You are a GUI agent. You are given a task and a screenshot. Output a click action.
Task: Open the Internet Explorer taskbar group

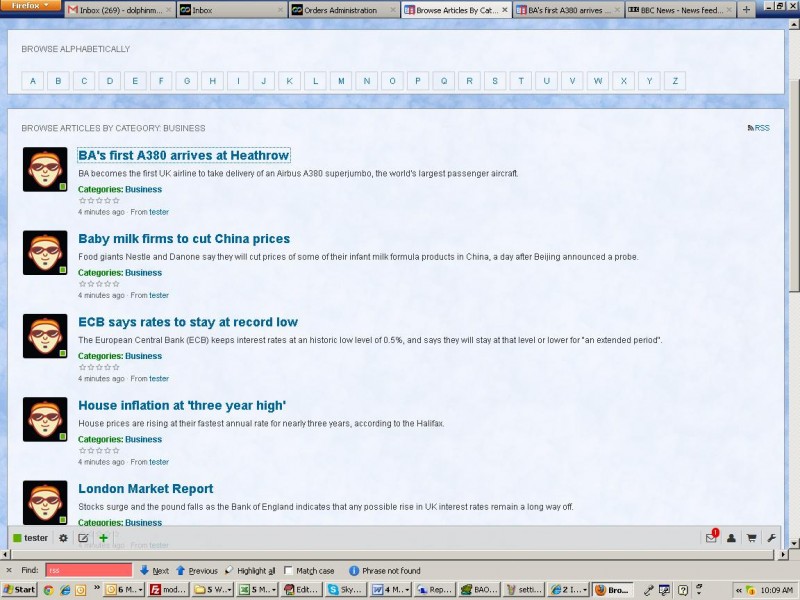[568, 590]
